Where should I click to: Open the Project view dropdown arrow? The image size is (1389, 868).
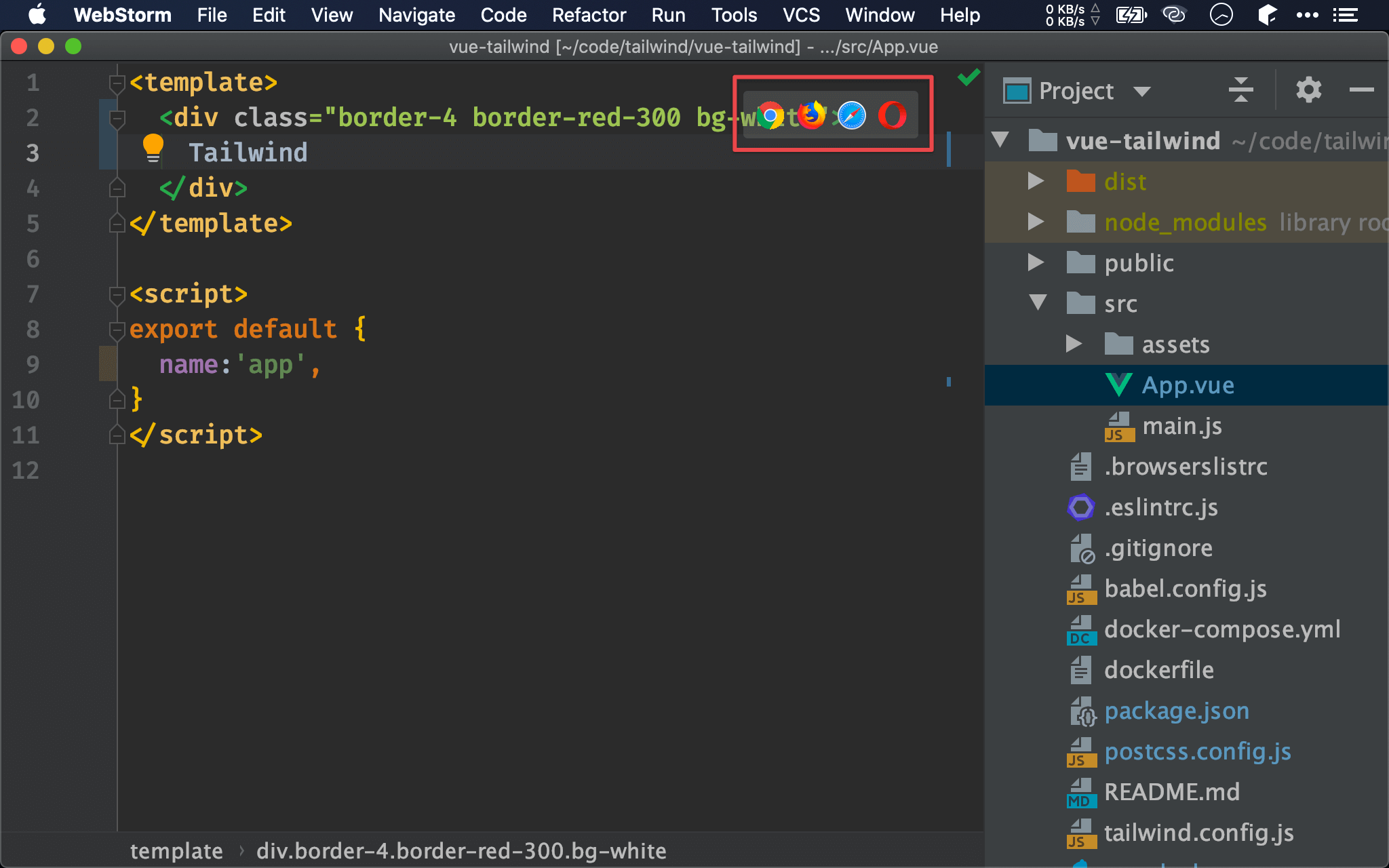(1142, 92)
